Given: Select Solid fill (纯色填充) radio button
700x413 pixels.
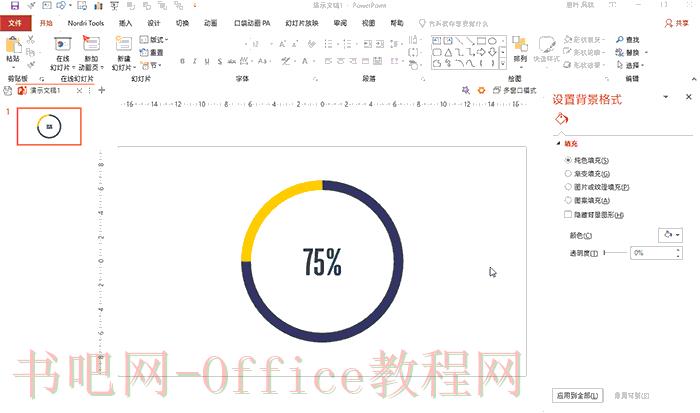Looking at the screenshot, I should 568,160.
